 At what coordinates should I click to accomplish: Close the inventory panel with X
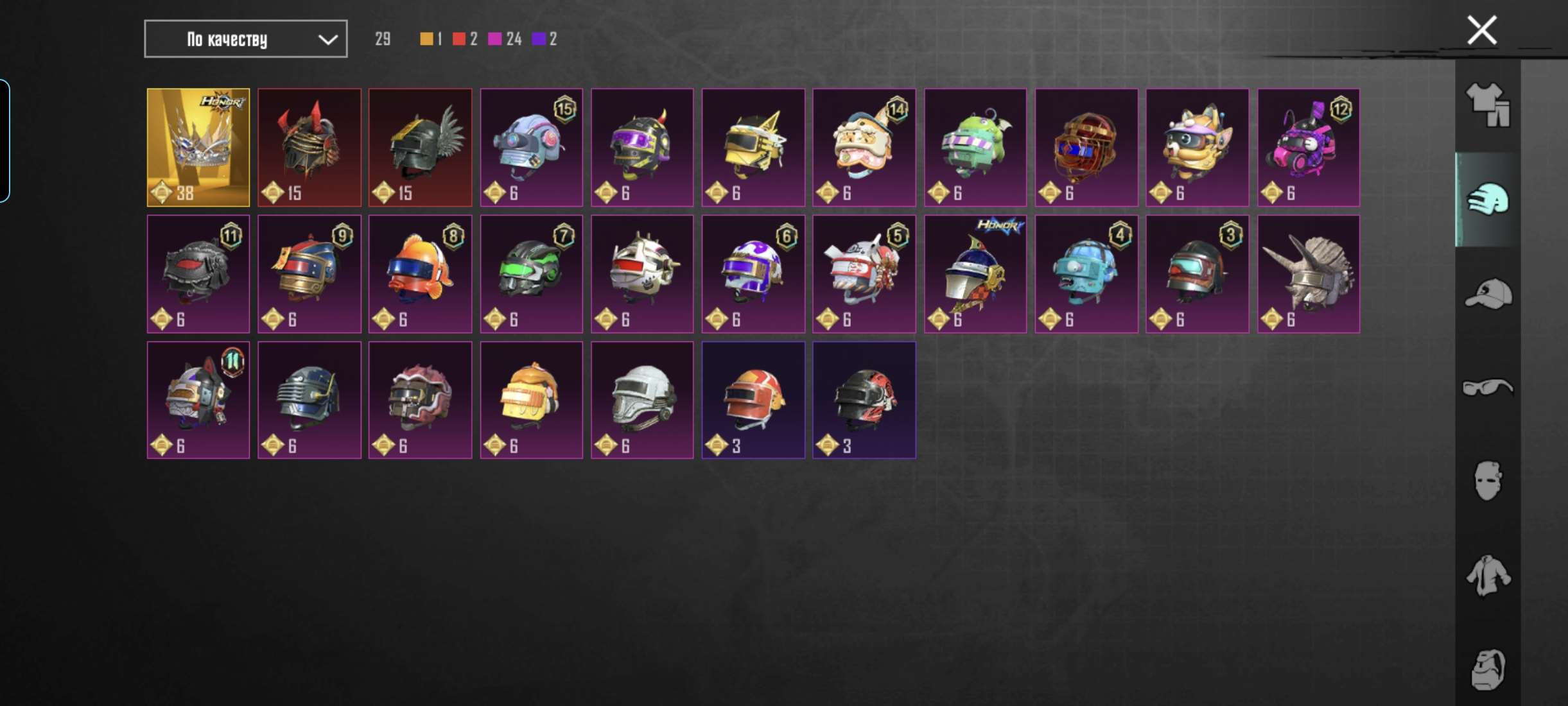pos(1482,30)
